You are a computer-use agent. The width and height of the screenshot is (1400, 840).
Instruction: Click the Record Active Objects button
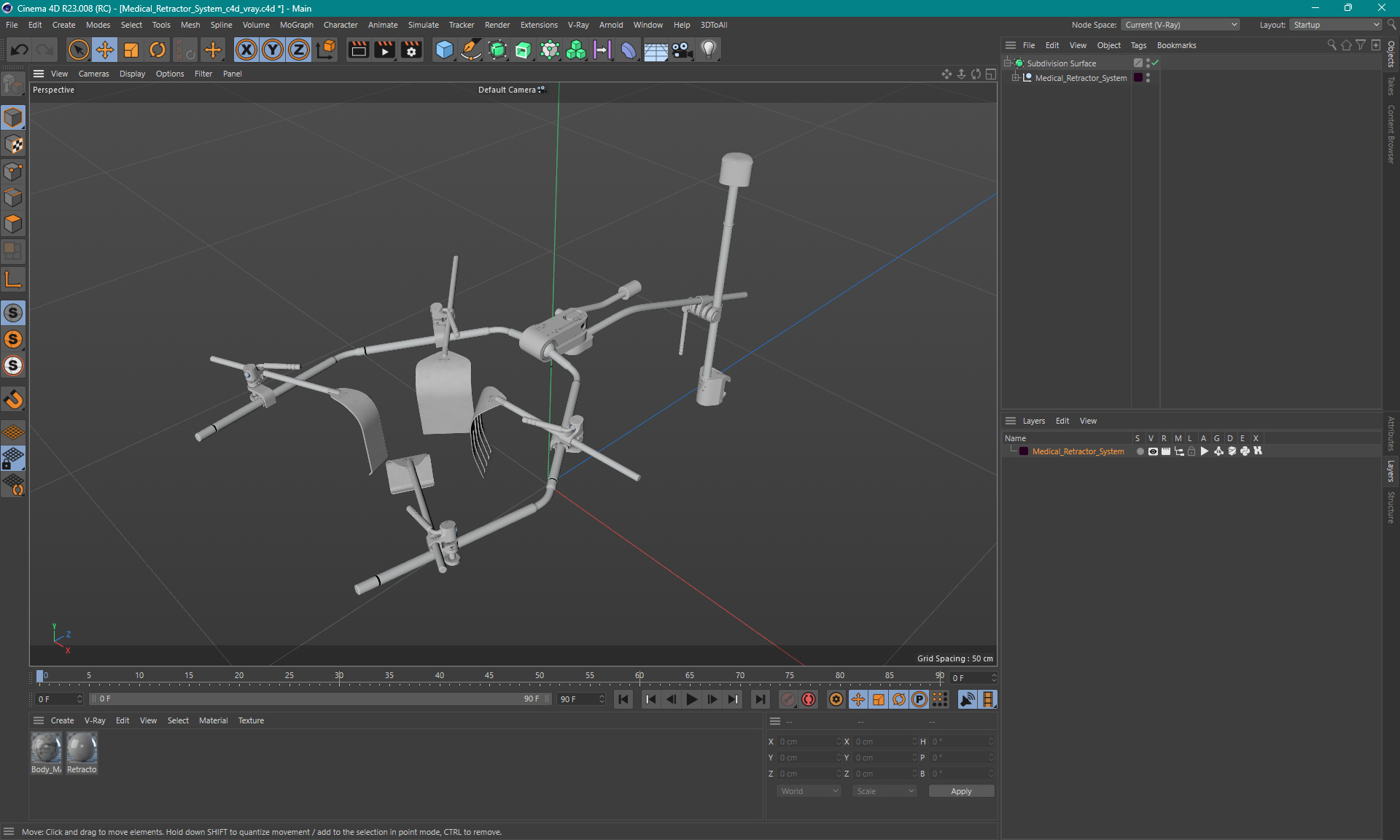pyautogui.click(x=787, y=699)
